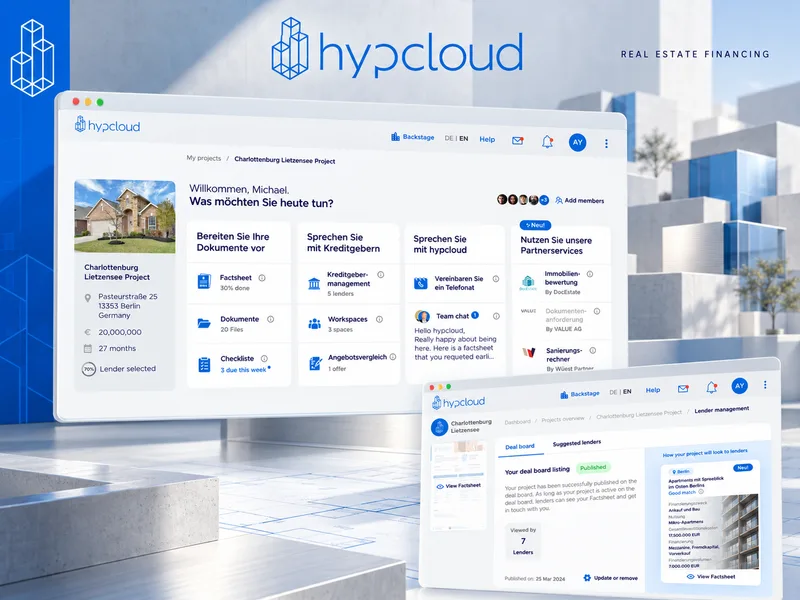Viewport: 800px width, 600px height.
Task: Show info for Dokumente
Action: 270,319
